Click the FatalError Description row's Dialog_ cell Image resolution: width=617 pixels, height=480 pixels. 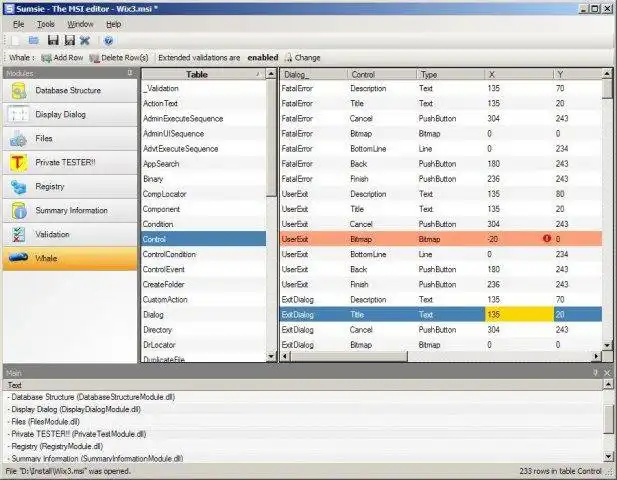pos(314,89)
